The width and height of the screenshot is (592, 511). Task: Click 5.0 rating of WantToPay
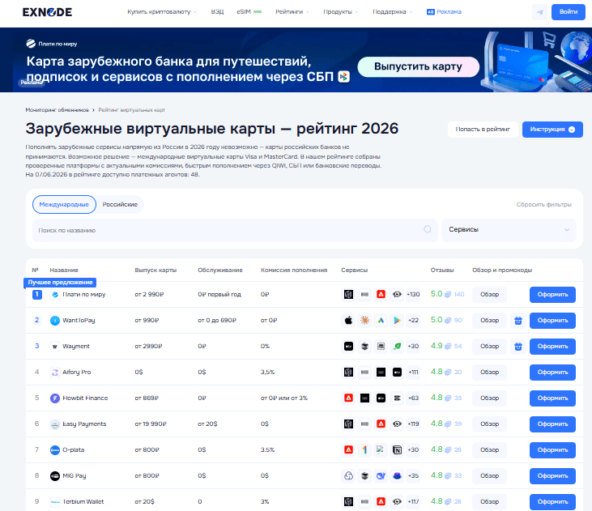[436, 320]
